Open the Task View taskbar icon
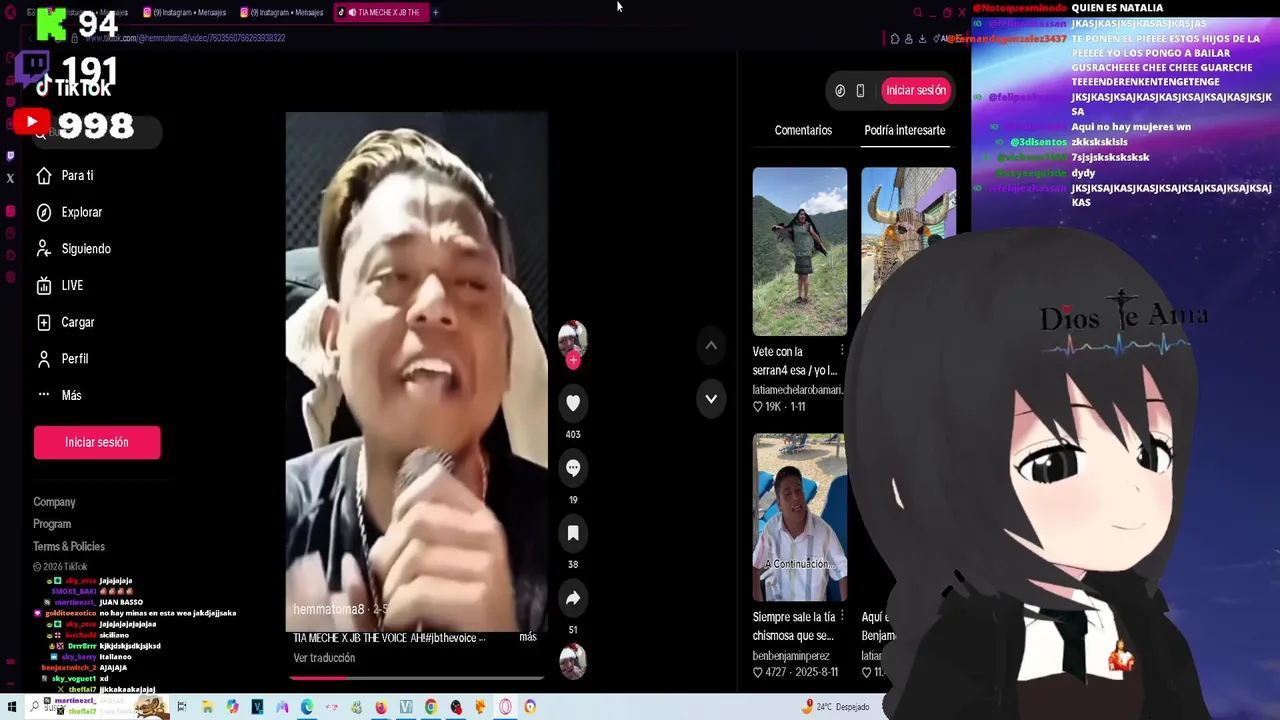 tap(182, 707)
